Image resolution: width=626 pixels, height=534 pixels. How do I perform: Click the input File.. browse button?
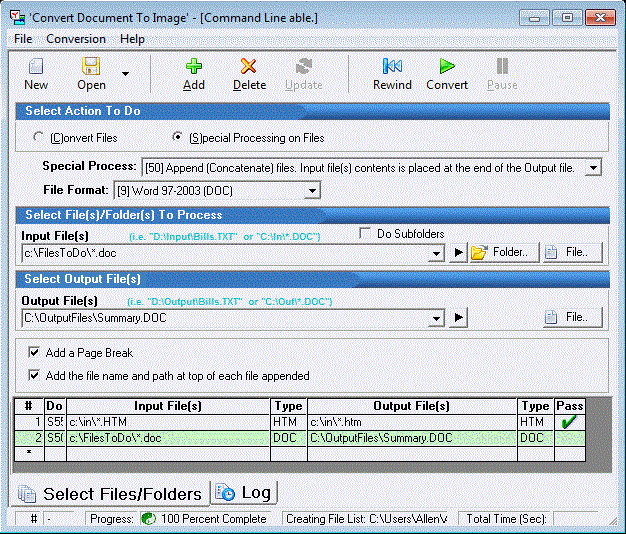pos(573,253)
